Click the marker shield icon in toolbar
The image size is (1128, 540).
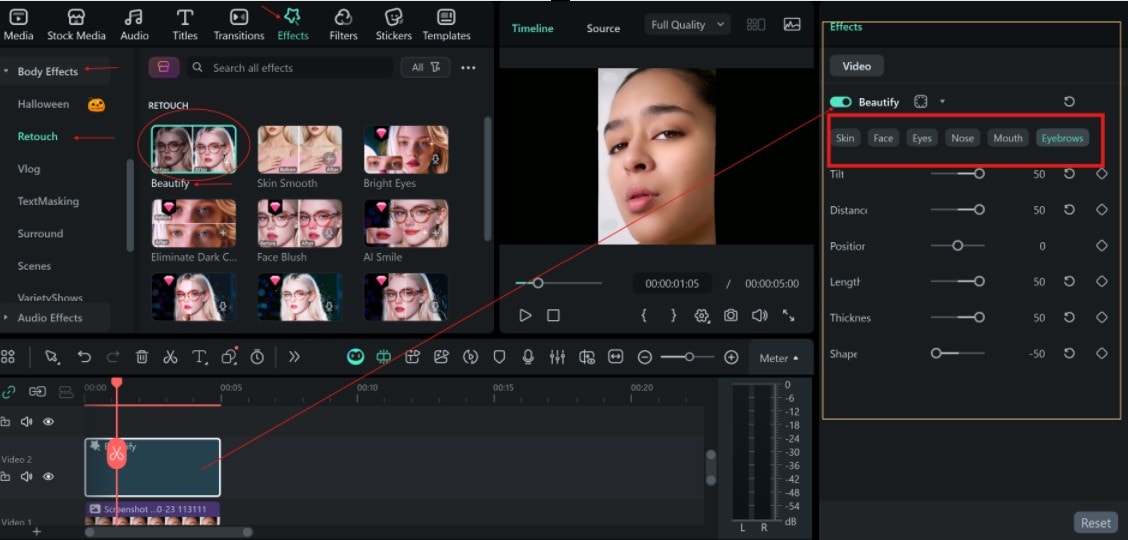tap(499, 357)
